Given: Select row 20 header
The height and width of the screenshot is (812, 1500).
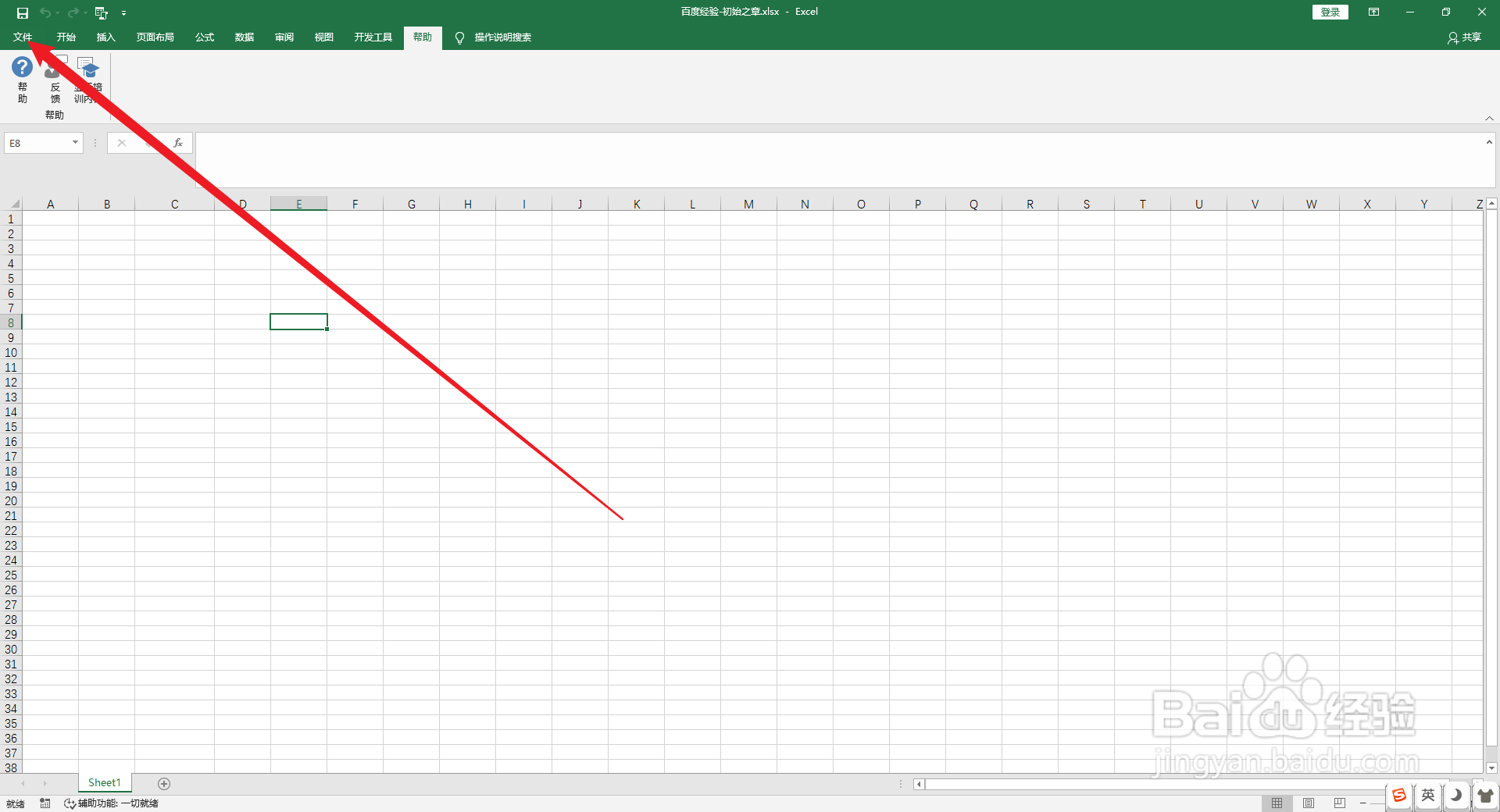Looking at the screenshot, I should (11, 501).
